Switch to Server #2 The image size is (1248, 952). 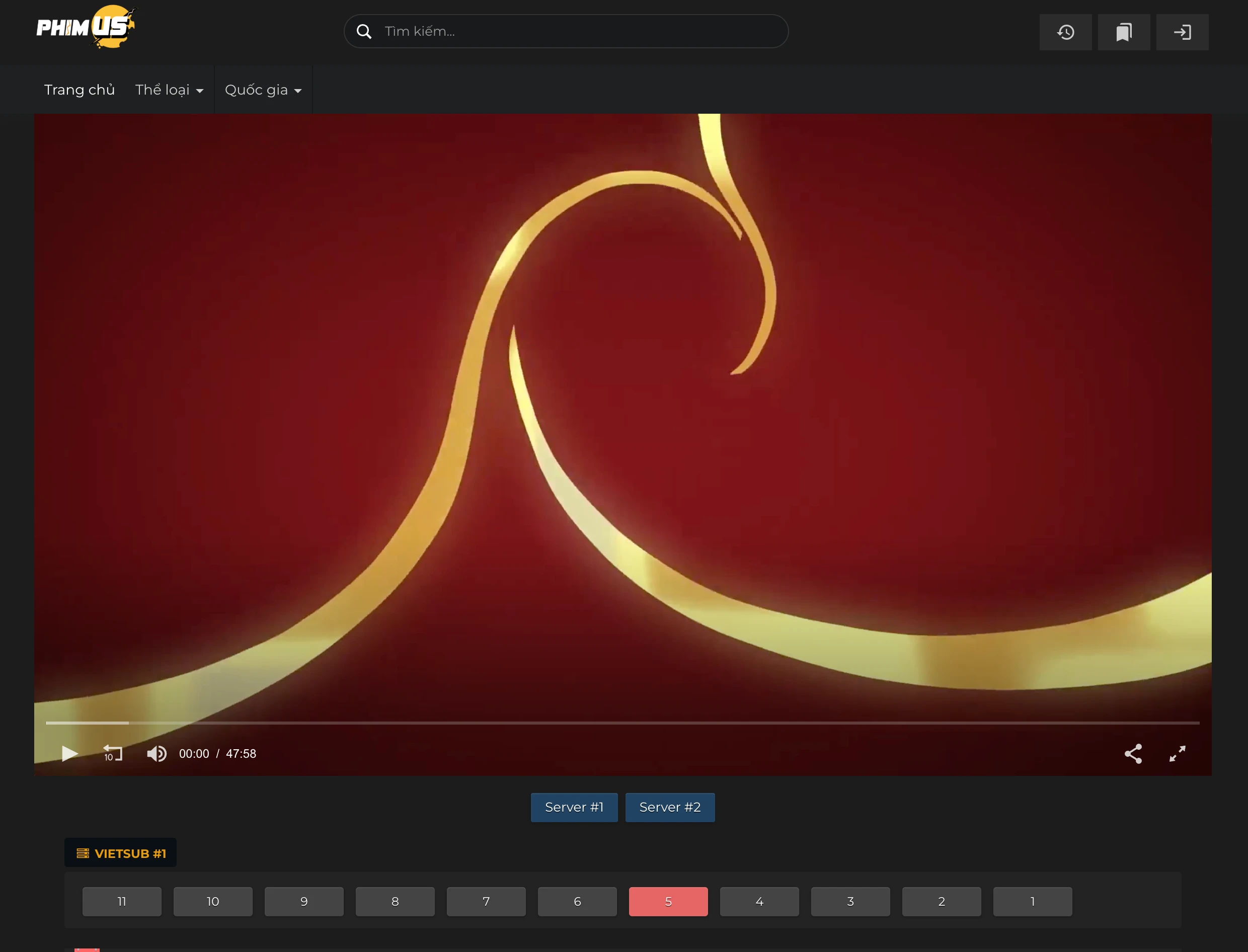(669, 807)
